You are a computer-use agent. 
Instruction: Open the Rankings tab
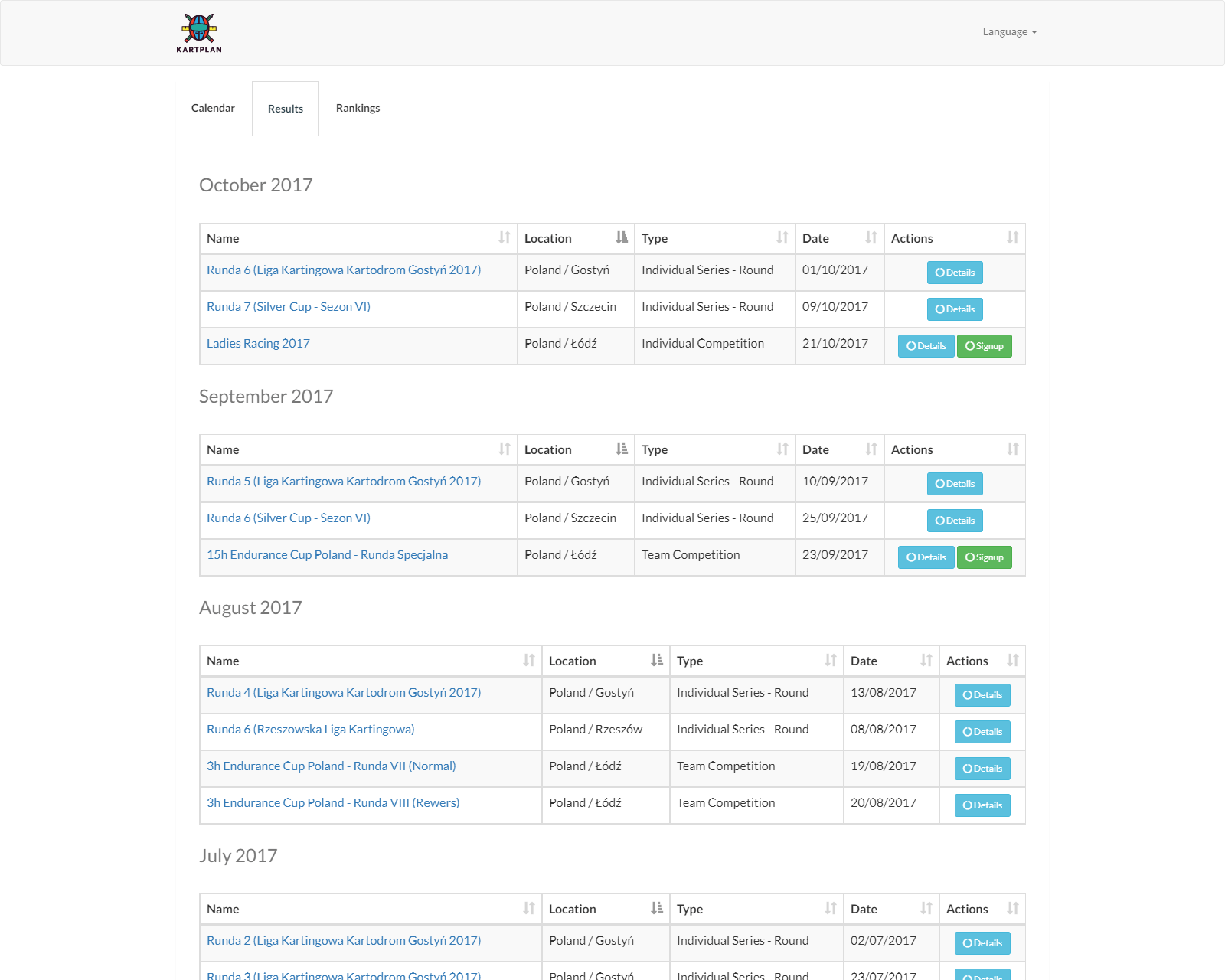[x=358, y=108]
